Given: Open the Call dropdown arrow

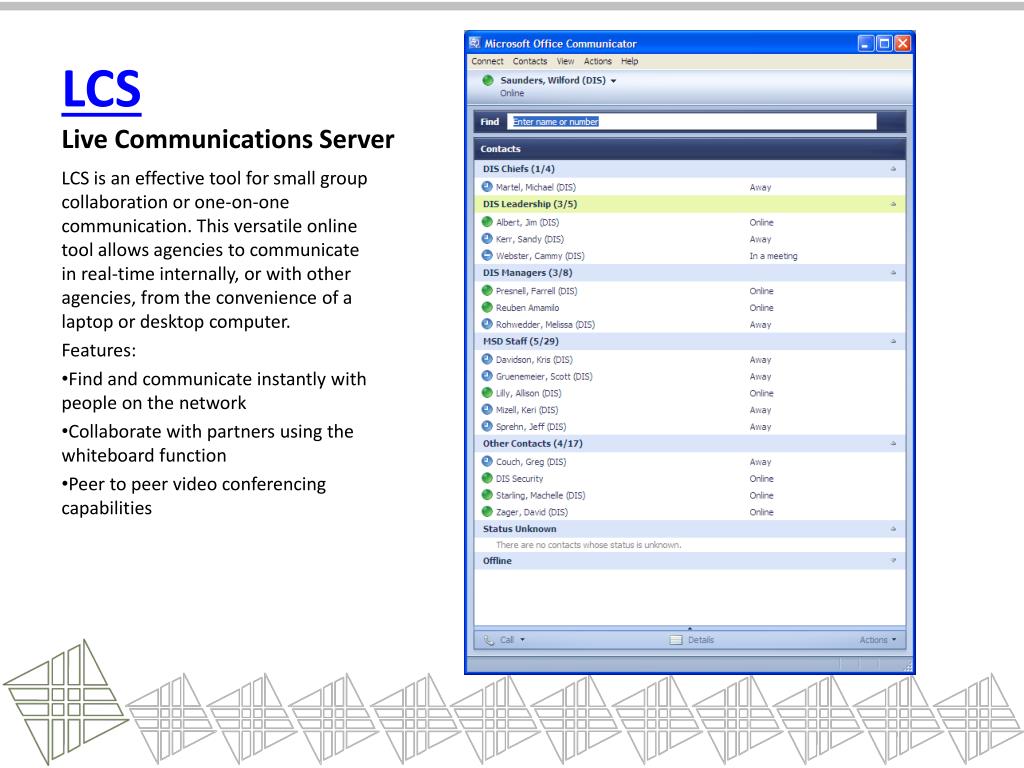Looking at the screenshot, I should point(522,640).
